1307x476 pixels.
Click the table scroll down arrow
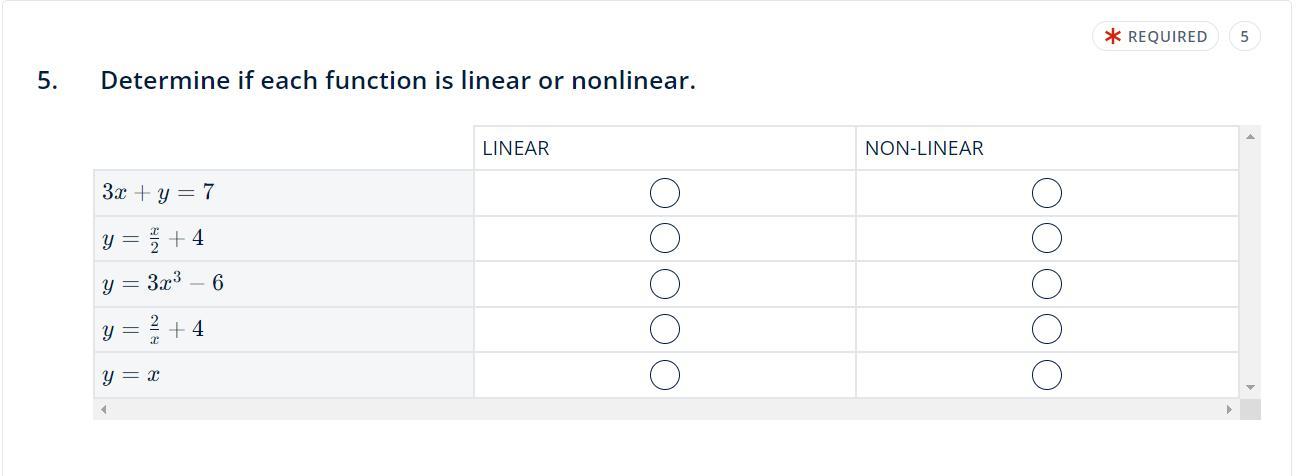(x=1250, y=387)
